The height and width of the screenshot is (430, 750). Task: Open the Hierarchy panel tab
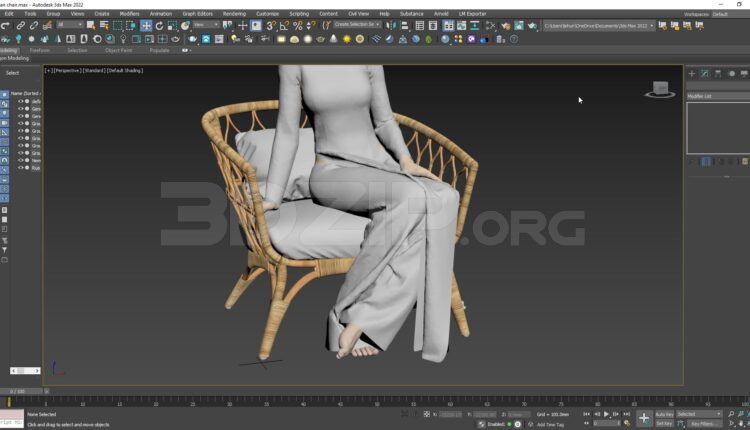tap(718, 73)
